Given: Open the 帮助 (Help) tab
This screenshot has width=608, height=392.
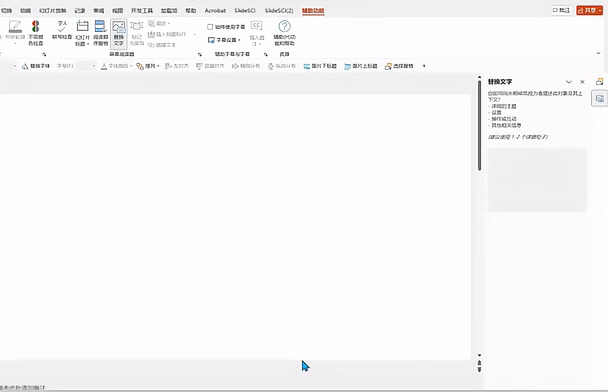Looking at the screenshot, I should pos(191,10).
